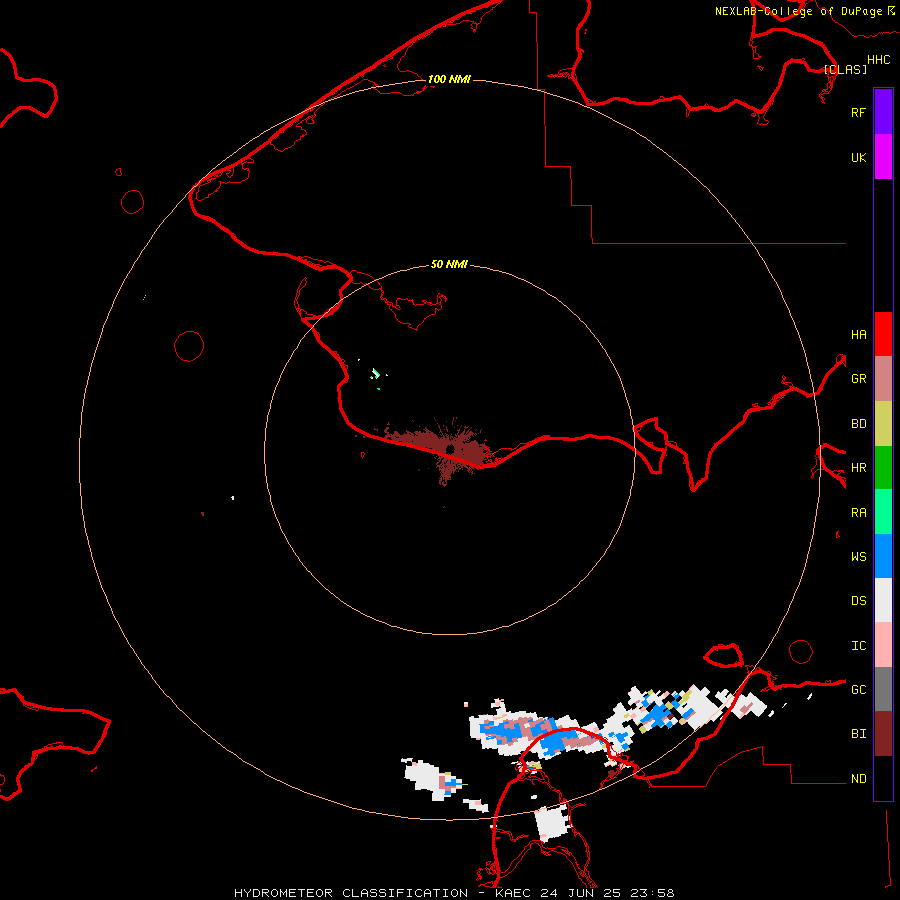The image size is (900, 900).
Task: Select the BD yellow legend swatch
Action: point(883,423)
